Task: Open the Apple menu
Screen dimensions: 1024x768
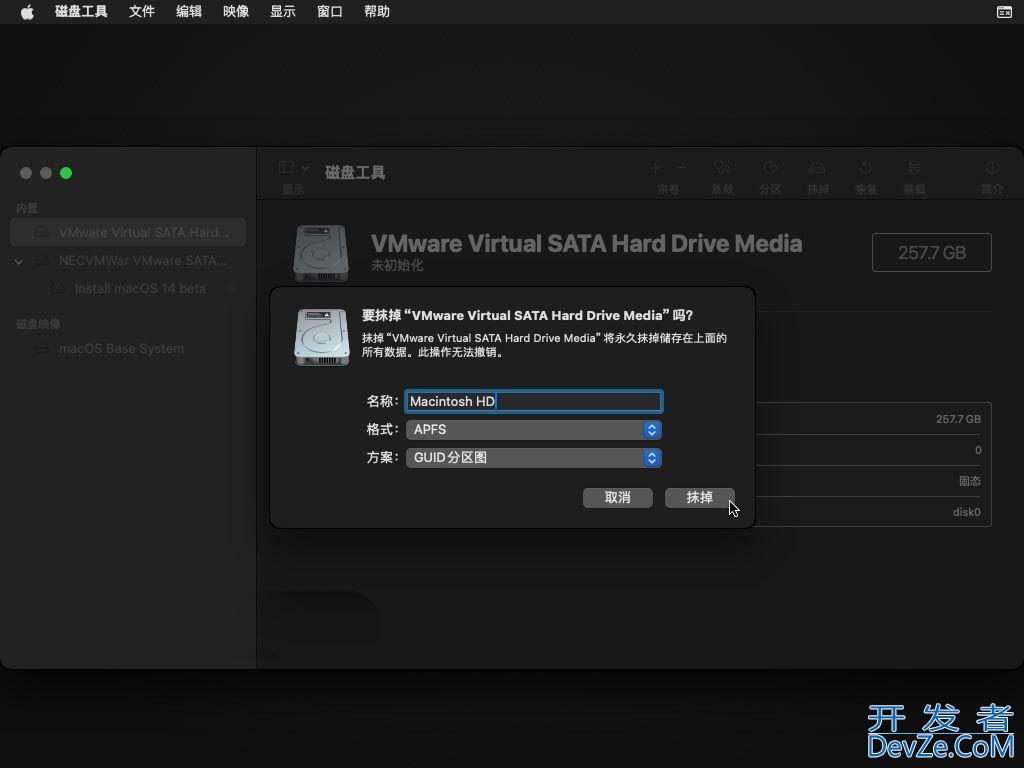Action: (x=27, y=12)
